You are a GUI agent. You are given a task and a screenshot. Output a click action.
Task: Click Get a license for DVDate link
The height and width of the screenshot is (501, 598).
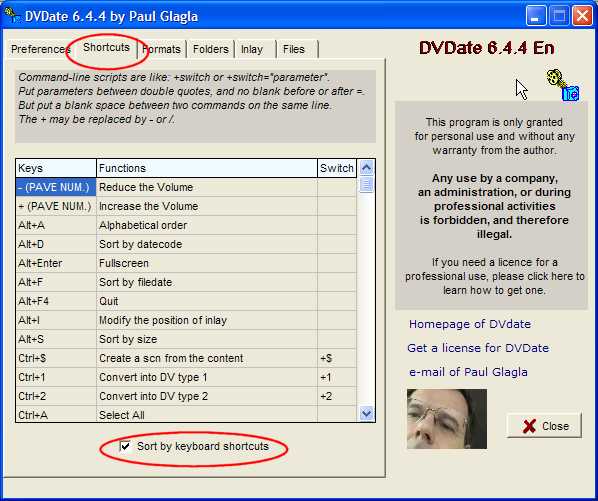478,348
